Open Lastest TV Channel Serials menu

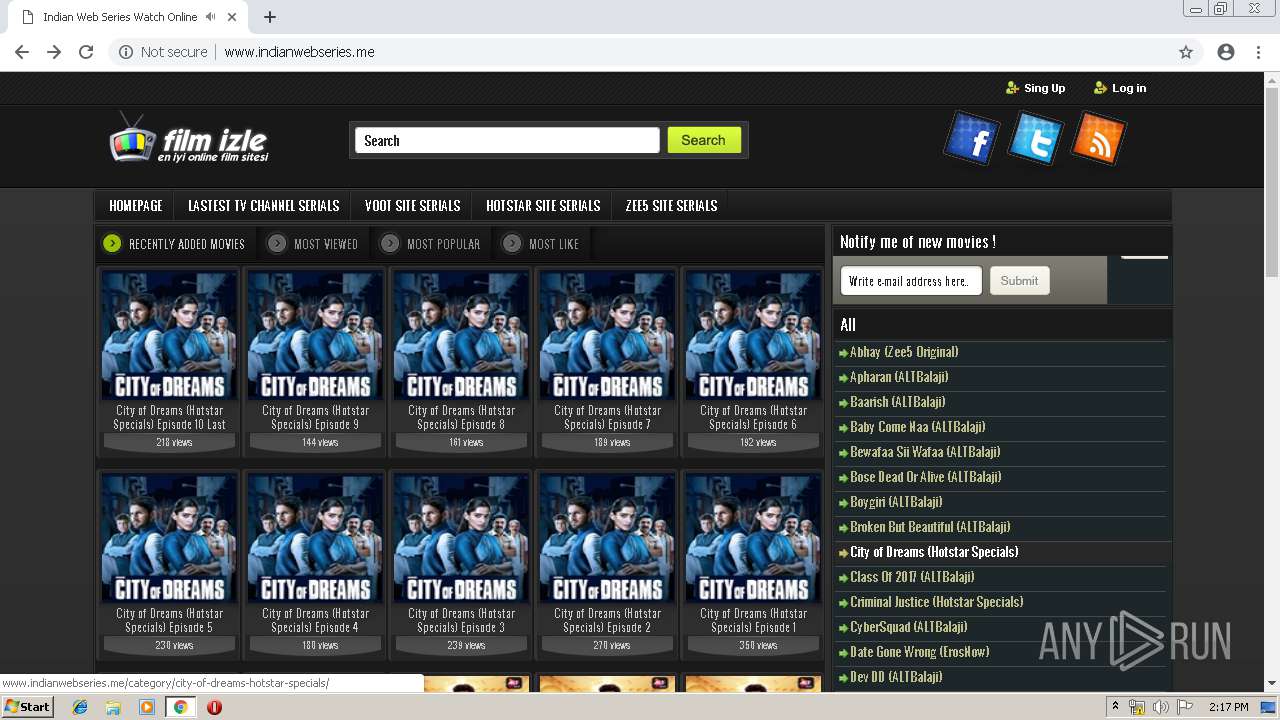(264, 206)
